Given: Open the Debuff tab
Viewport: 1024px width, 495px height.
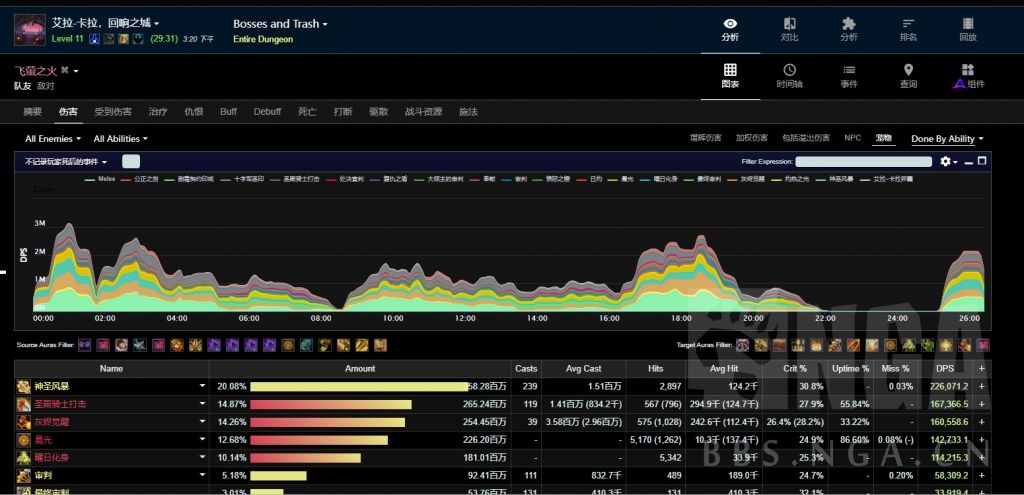Looking at the screenshot, I should click(267, 112).
